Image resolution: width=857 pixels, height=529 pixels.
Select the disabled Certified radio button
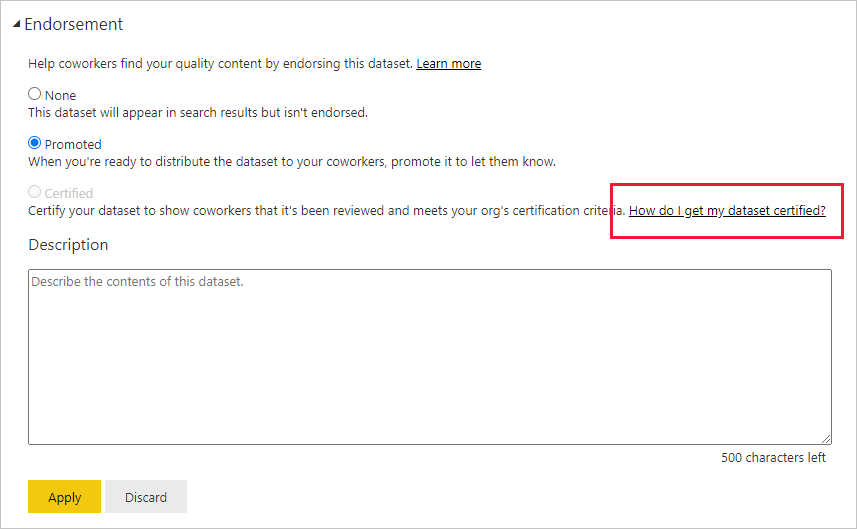tap(34, 192)
